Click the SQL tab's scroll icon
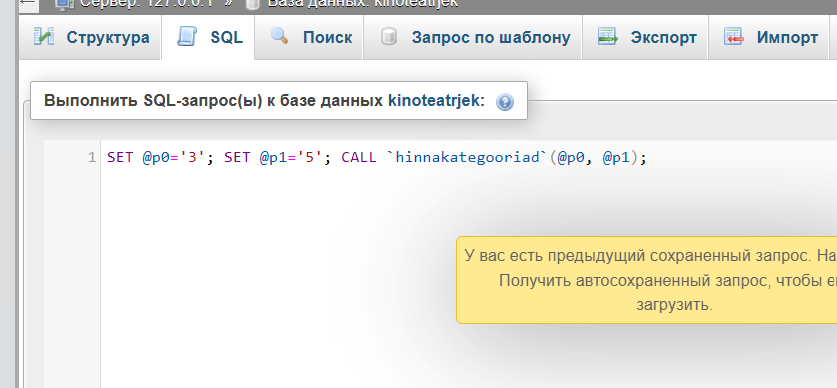This screenshot has height=388, width=837. (x=187, y=37)
